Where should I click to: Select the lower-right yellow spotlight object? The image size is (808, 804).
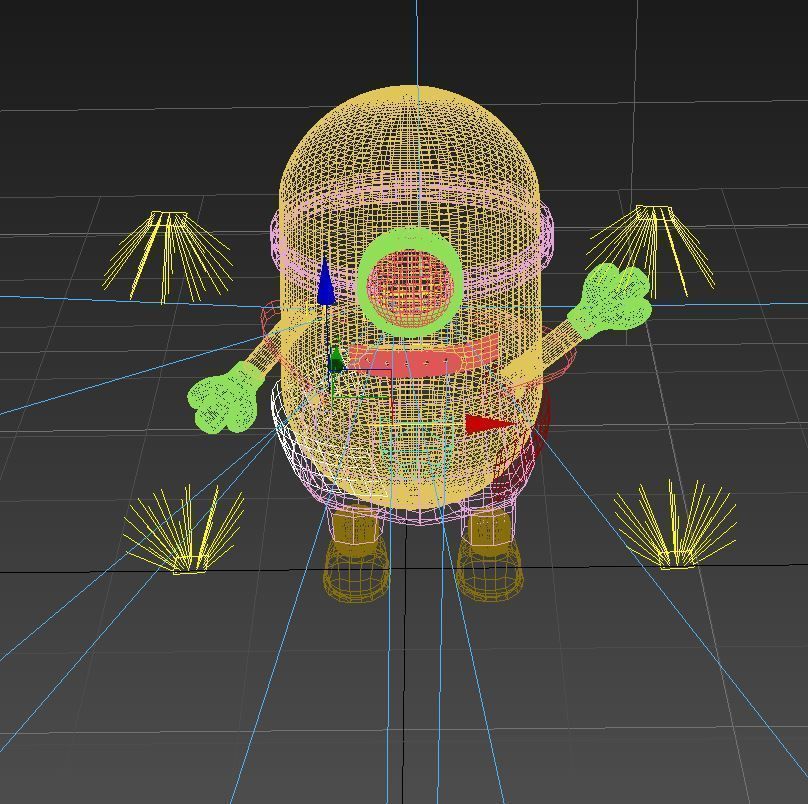click(x=675, y=525)
